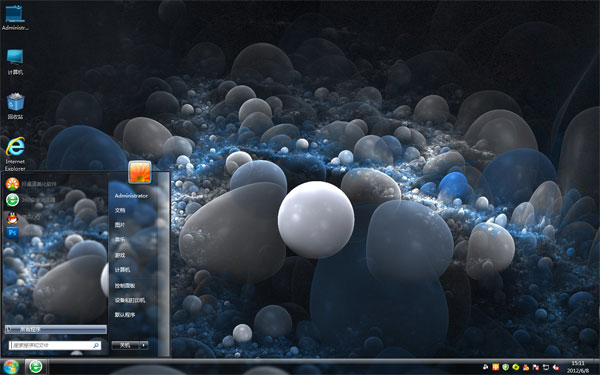This screenshot has width=600, height=375.
Task: Open Administrator personal folder in Start menu
Action: pyautogui.click(x=131, y=196)
